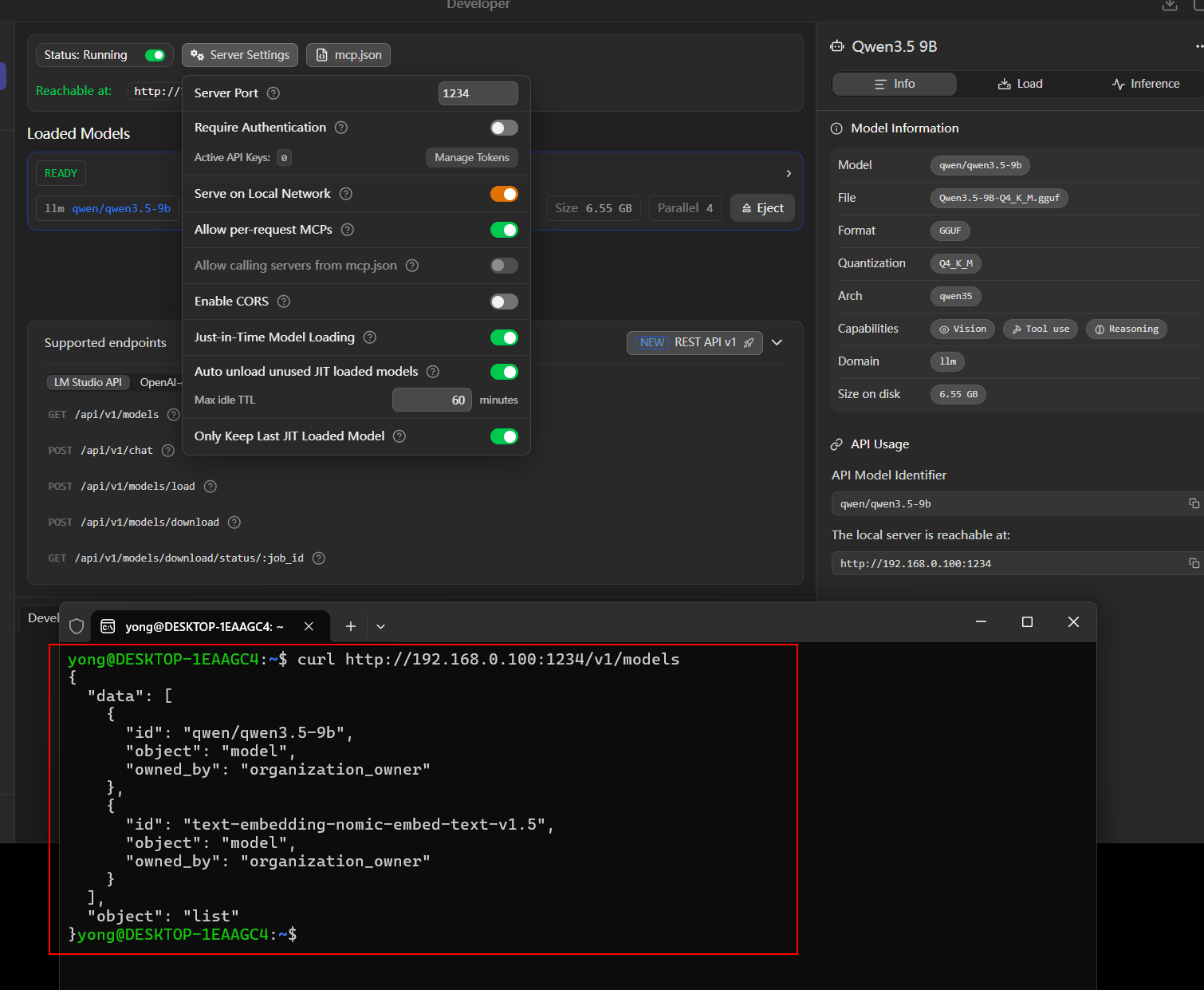The height and width of the screenshot is (990, 1204).
Task: Select the Inference tab
Action: [1145, 84]
